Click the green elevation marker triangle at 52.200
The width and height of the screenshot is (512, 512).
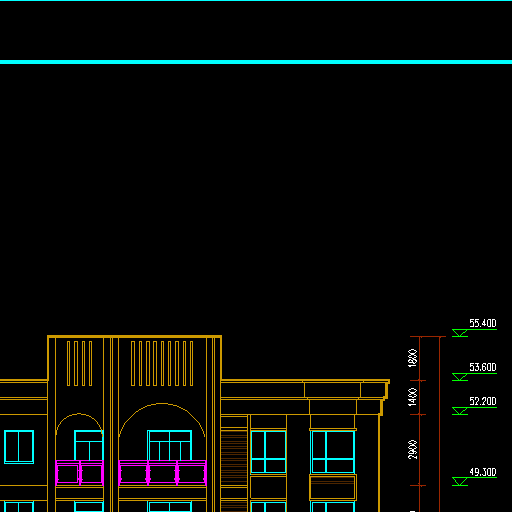coord(460,411)
